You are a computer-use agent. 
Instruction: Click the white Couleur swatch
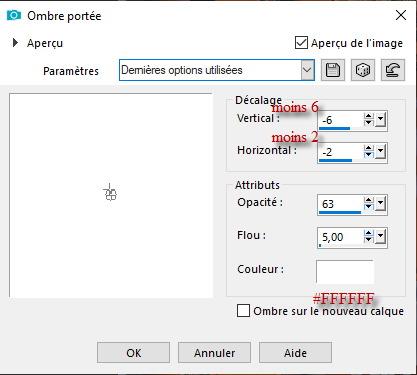345,271
